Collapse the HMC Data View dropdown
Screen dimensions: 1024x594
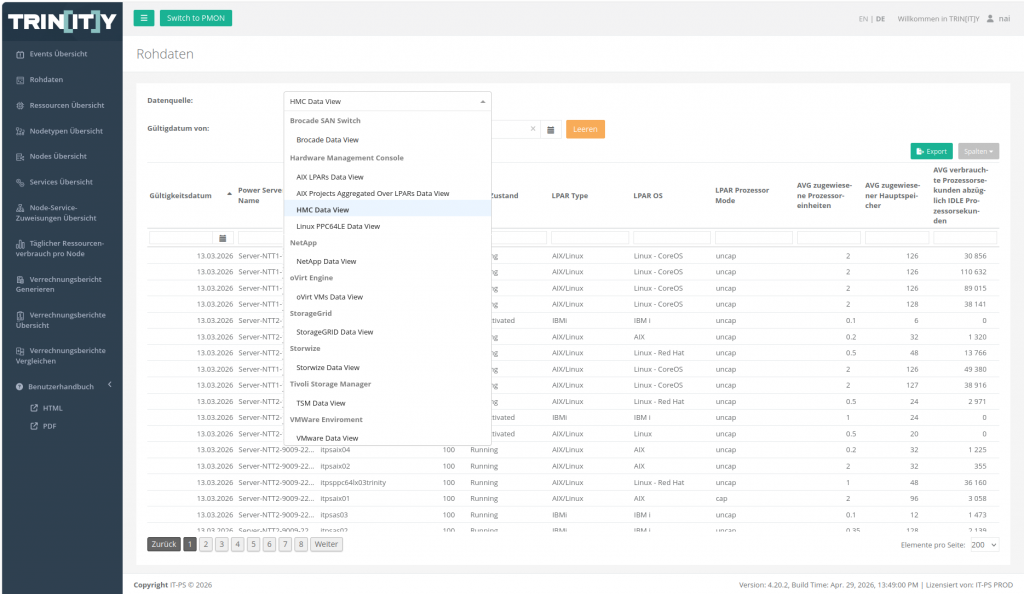click(x=483, y=101)
